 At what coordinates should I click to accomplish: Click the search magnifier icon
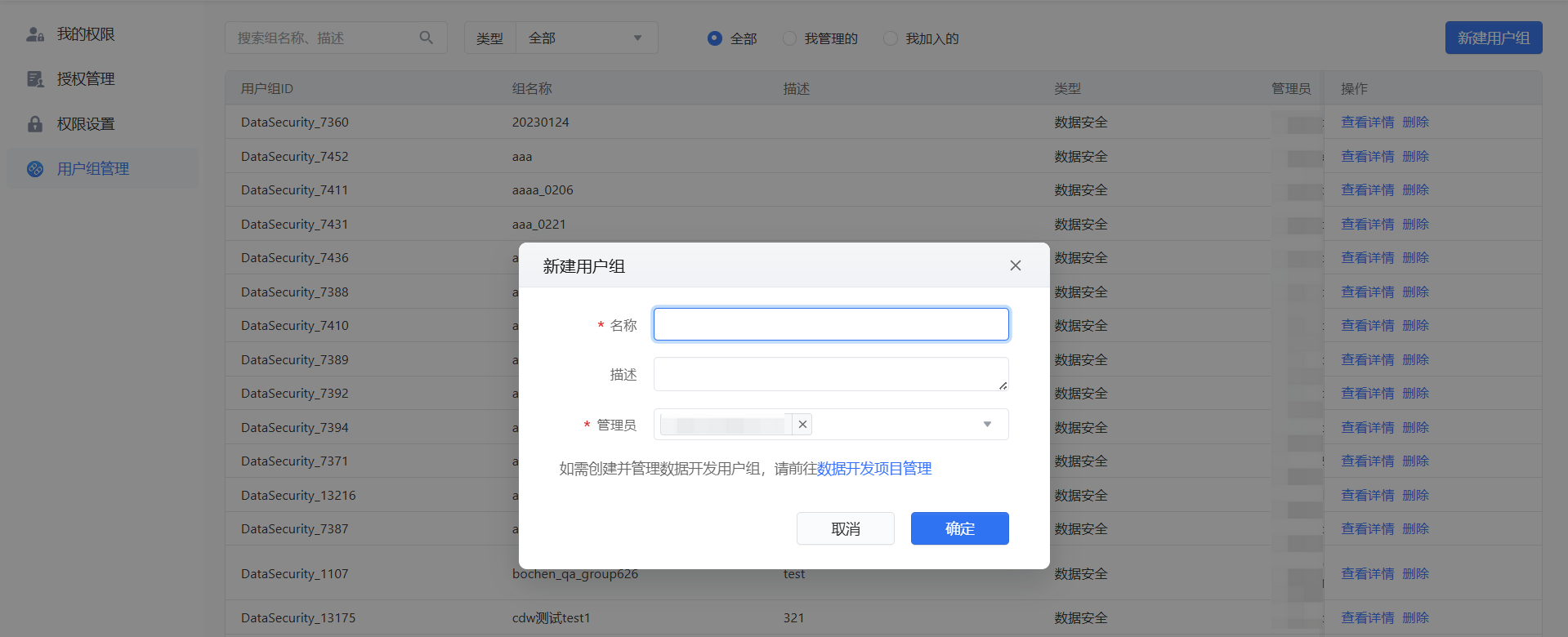pos(426,38)
